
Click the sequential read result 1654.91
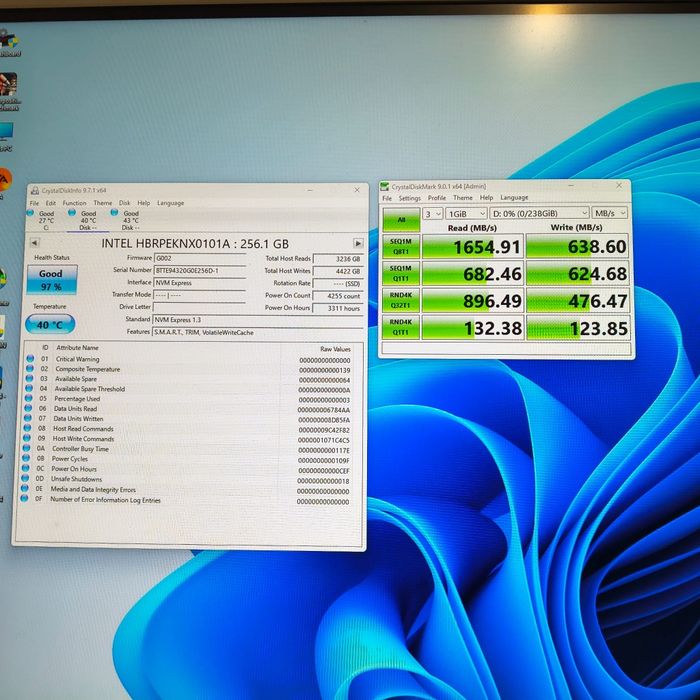472,247
